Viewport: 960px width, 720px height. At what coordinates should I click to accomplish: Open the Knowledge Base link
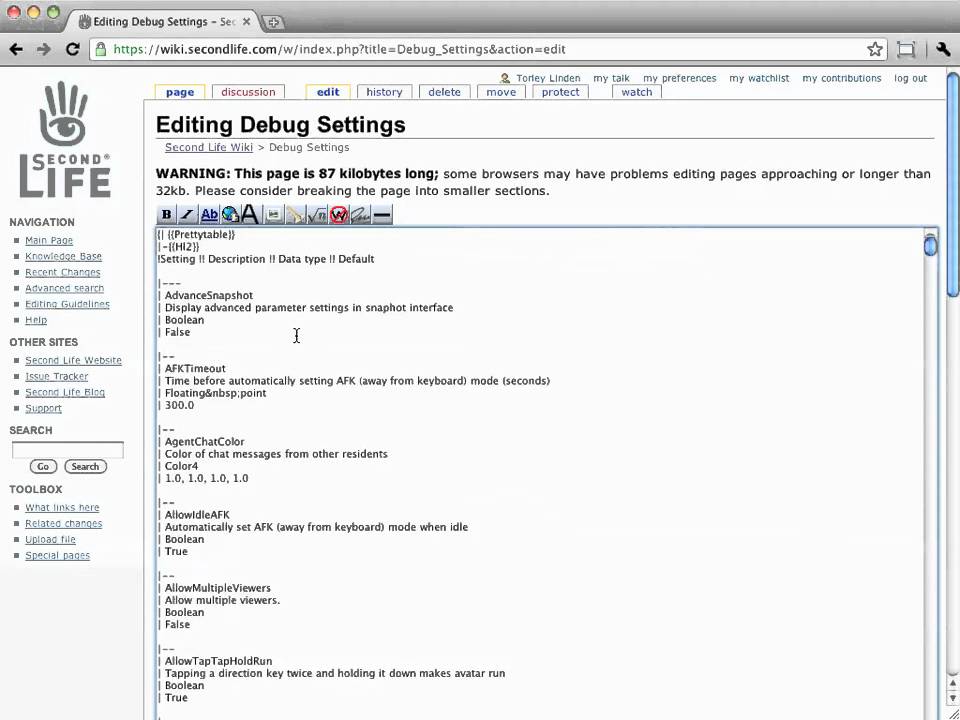coord(63,257)
